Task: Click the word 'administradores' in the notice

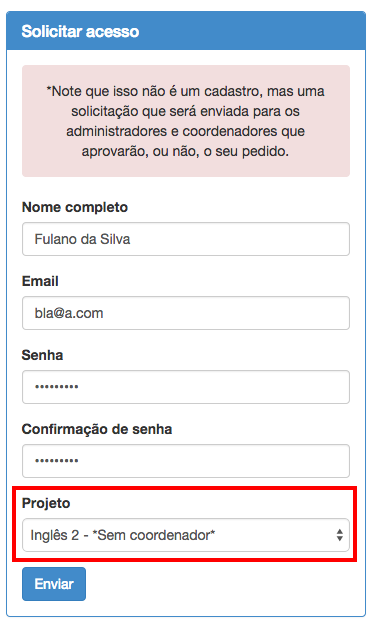Action: 116,131
